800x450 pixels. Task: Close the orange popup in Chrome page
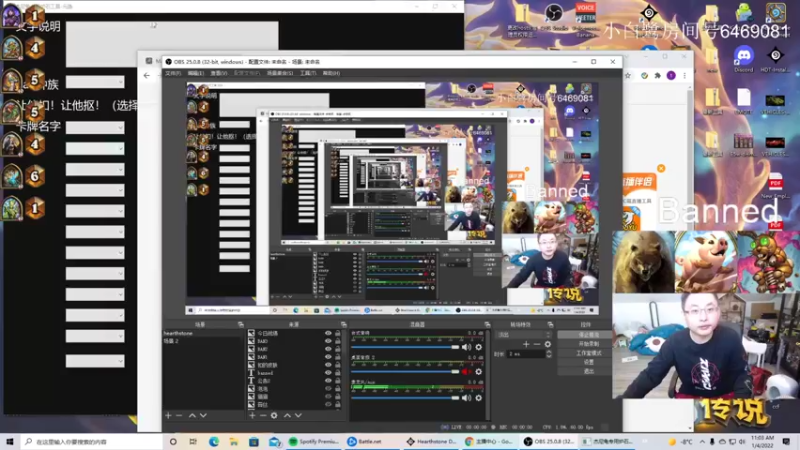(661, 168)
